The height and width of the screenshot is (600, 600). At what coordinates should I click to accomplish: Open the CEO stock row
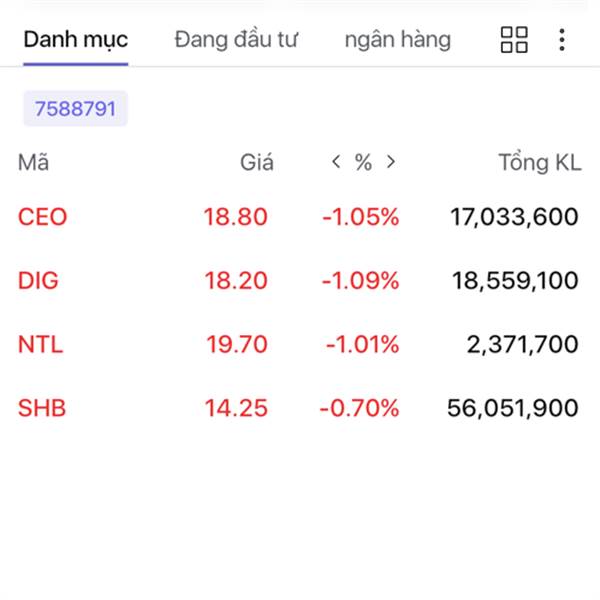pyautogui.click(x=300, y=217)
